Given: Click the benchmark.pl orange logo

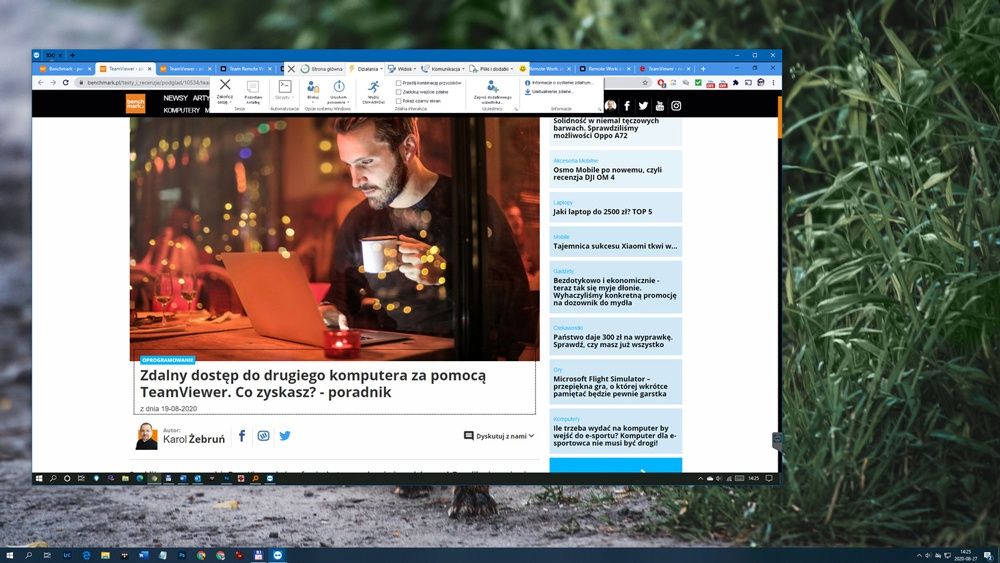Looking at the screenshot, I should point(135,104).
